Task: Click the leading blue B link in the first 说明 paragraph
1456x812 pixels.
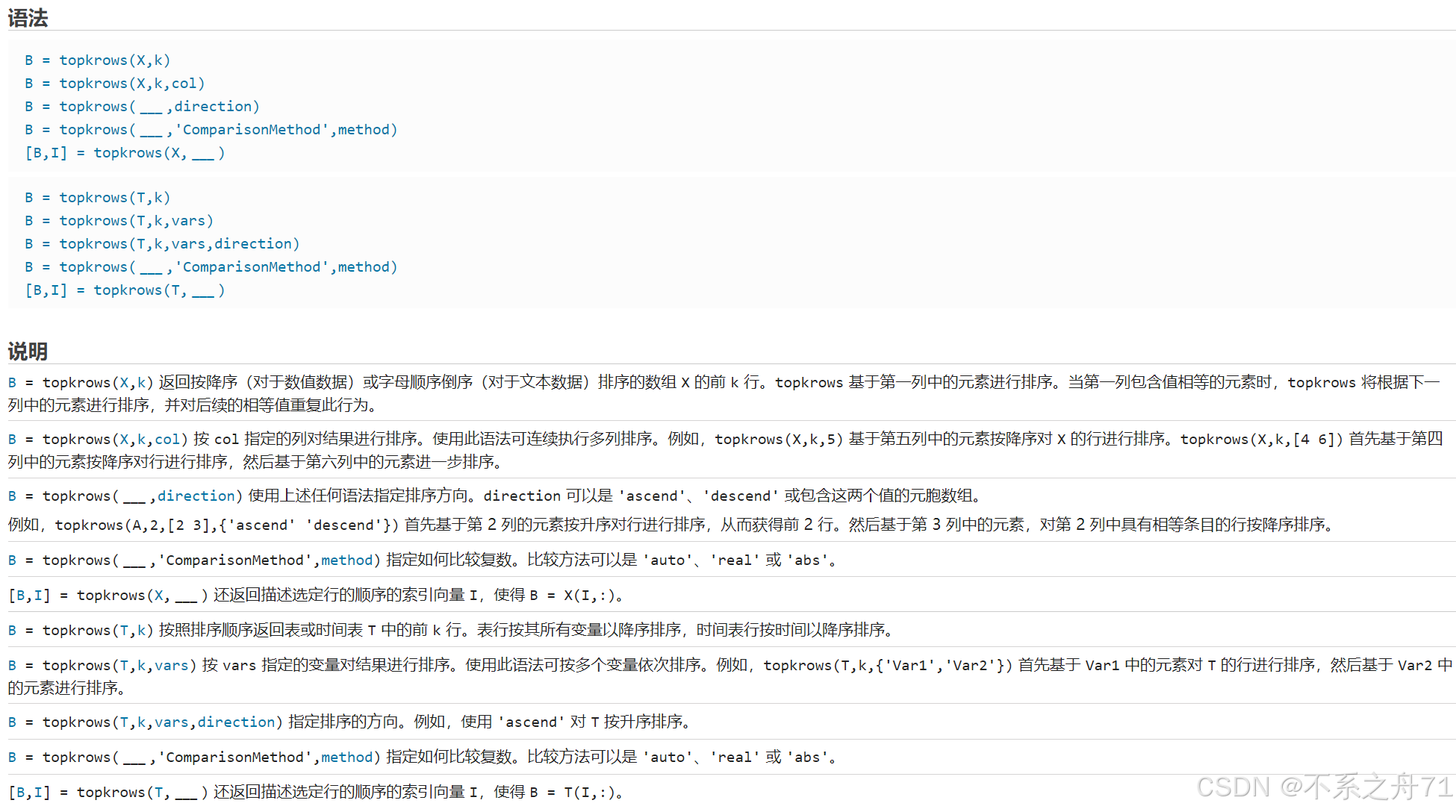Action: coord(12,382)
